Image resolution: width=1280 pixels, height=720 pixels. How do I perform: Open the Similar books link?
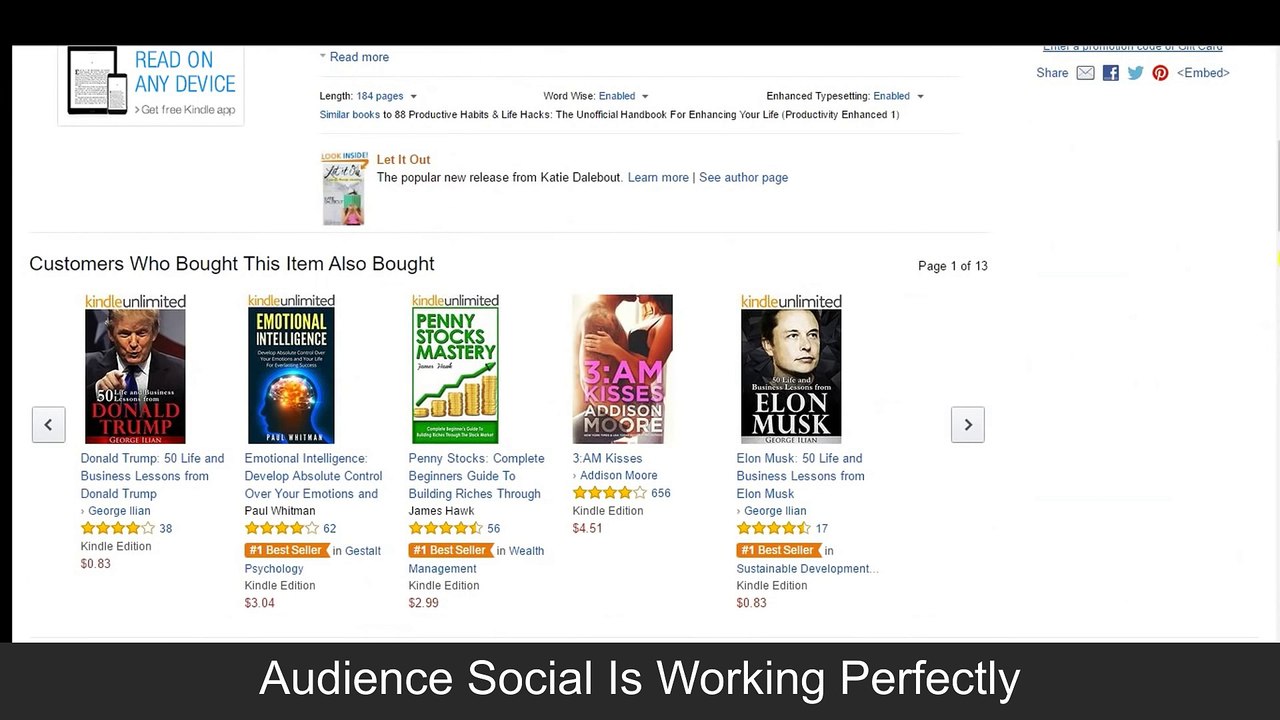click(x=349, y=114)
